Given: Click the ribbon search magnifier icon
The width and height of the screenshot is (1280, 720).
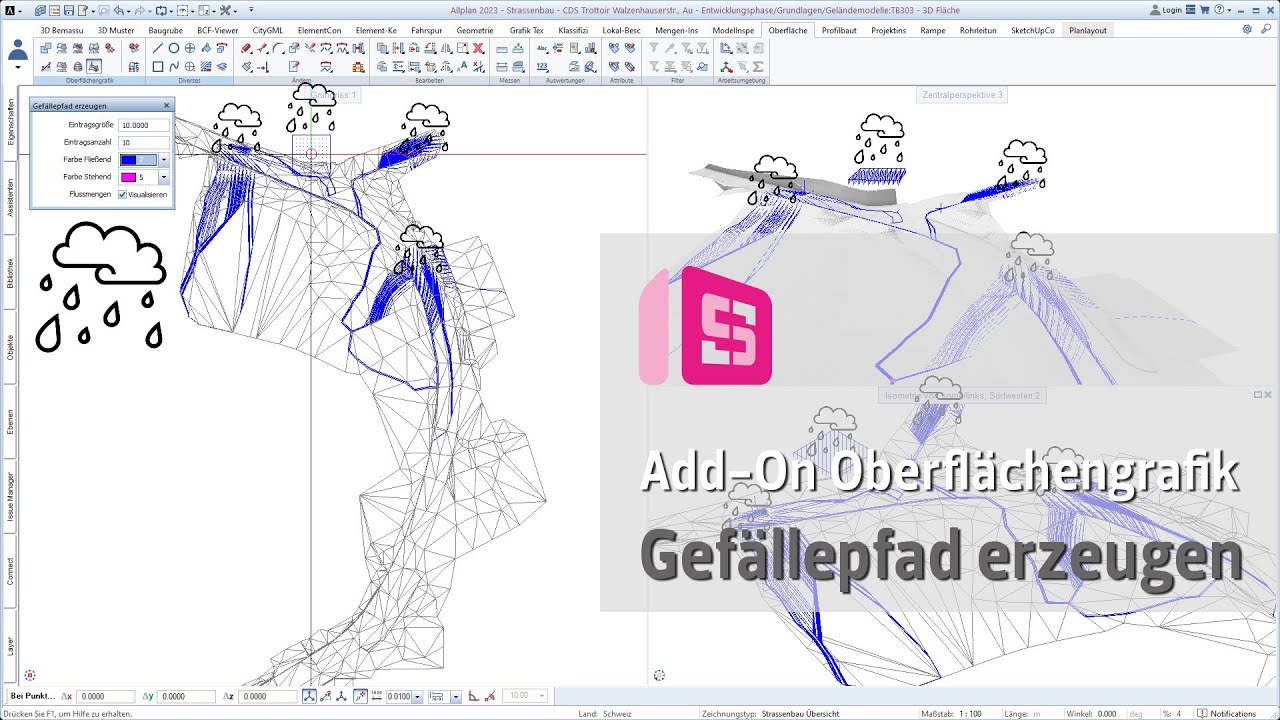Looking at the screenshot, I should (x=1266, y=29).
